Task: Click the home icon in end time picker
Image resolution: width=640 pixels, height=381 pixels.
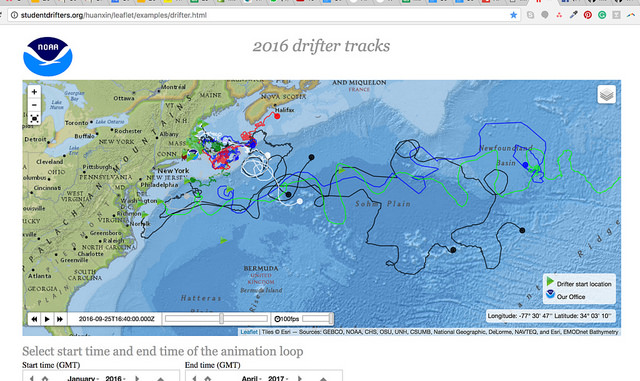Action: 208,379
